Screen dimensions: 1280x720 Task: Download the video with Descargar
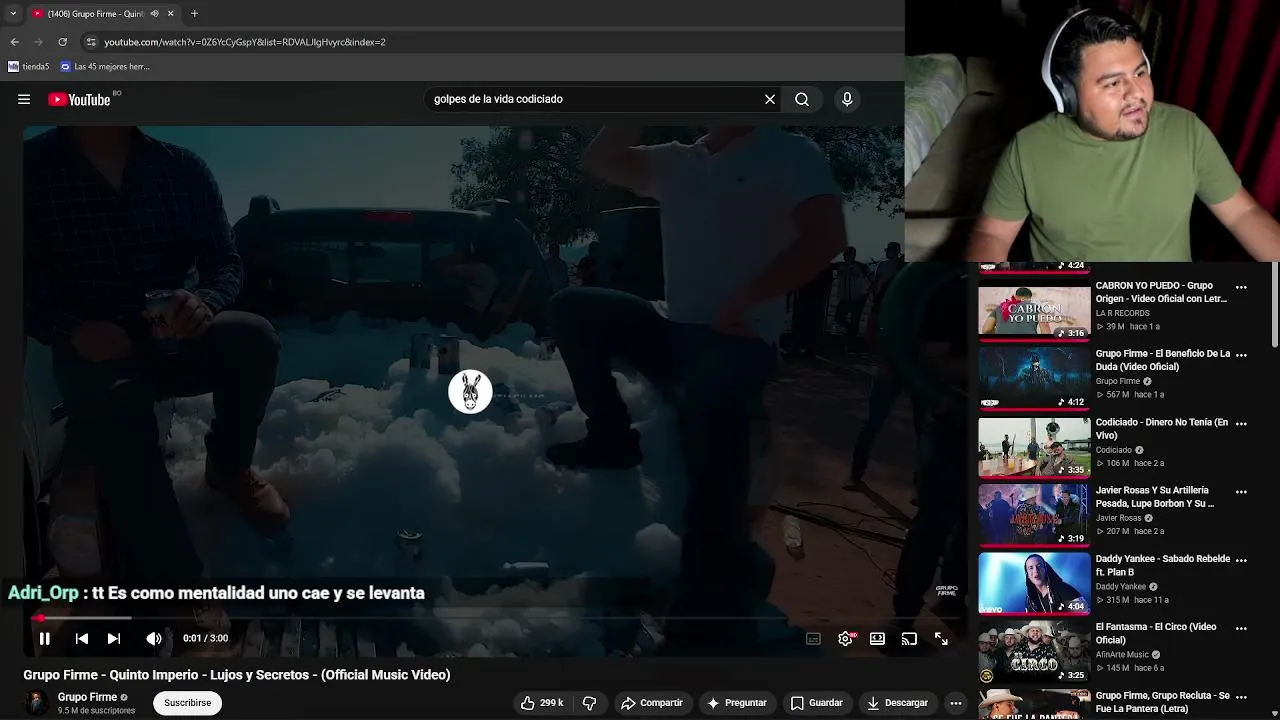point(897,703)
